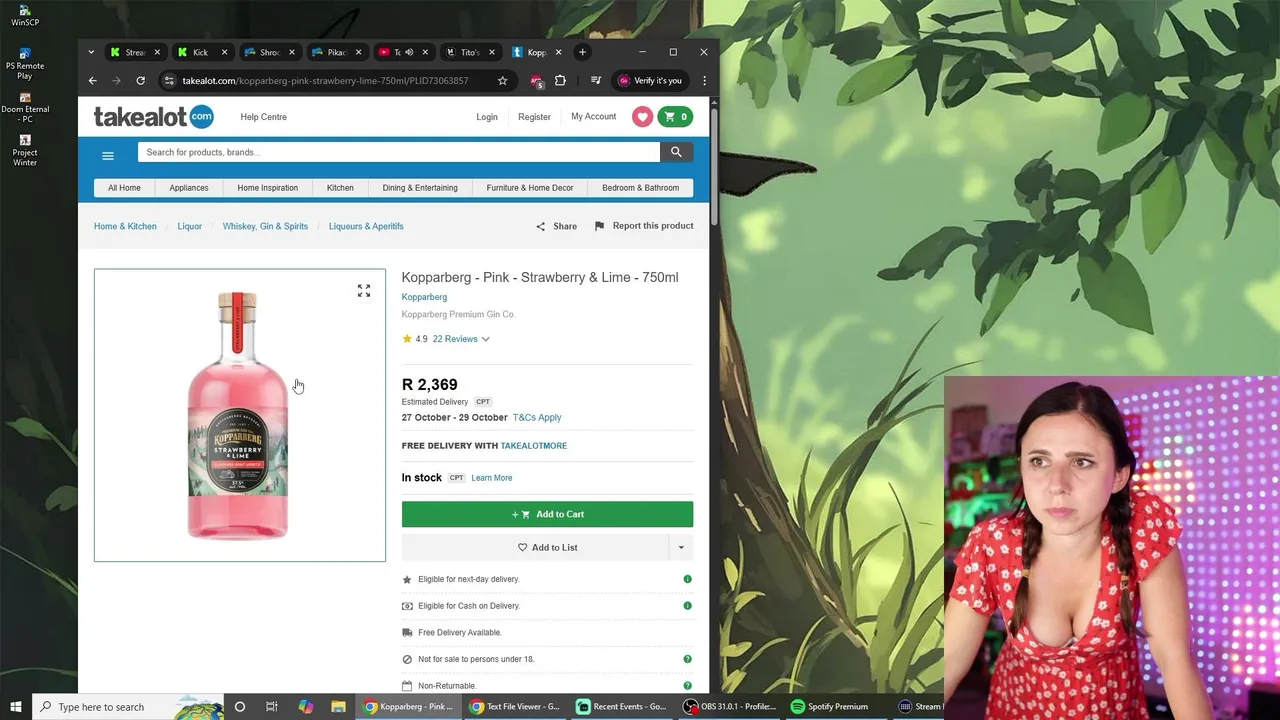
Task: Go to Liquor breadcrumb
Action: point(189,226)
